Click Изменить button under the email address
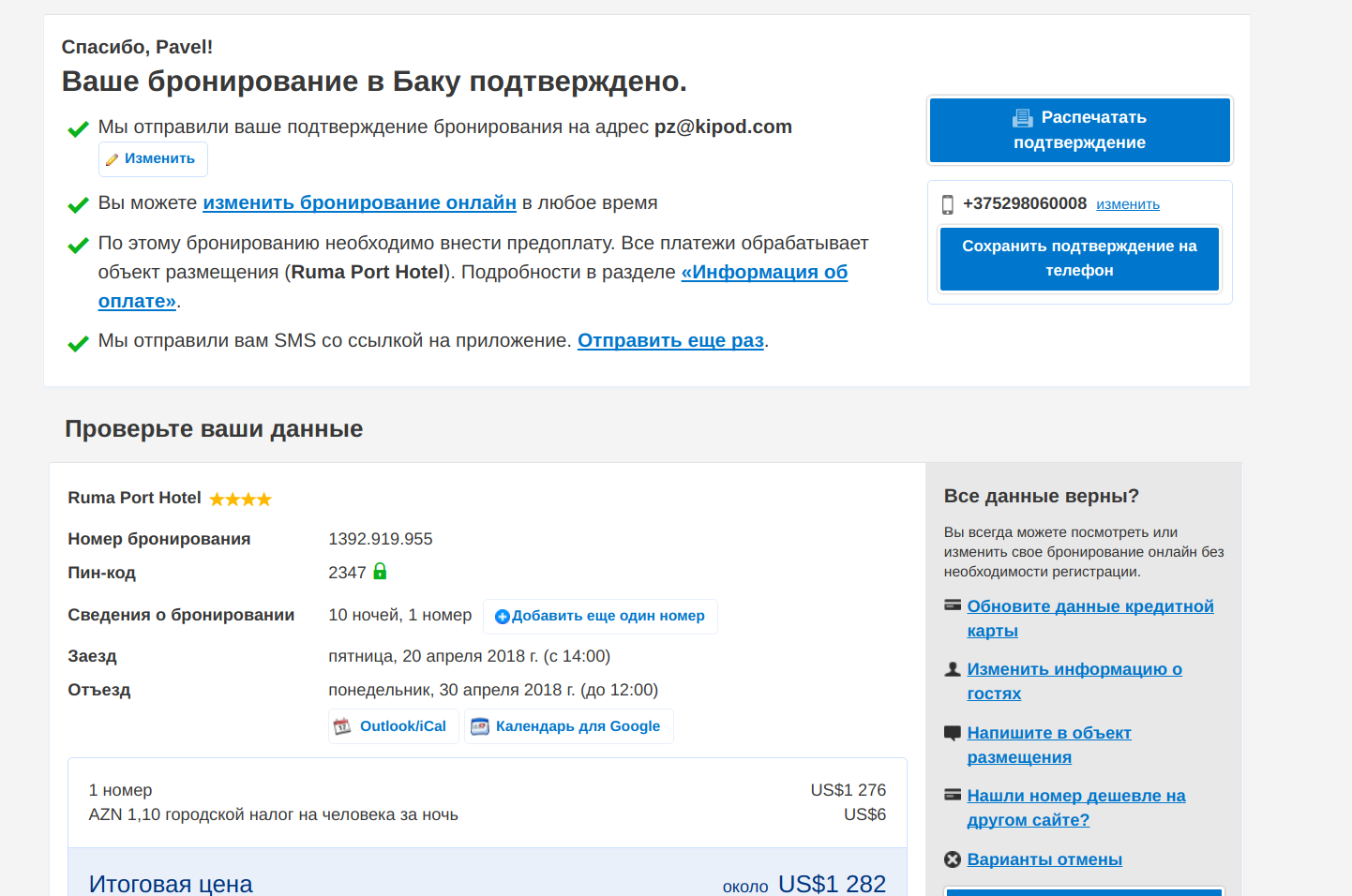The image size is (1352, 896). 153,159
